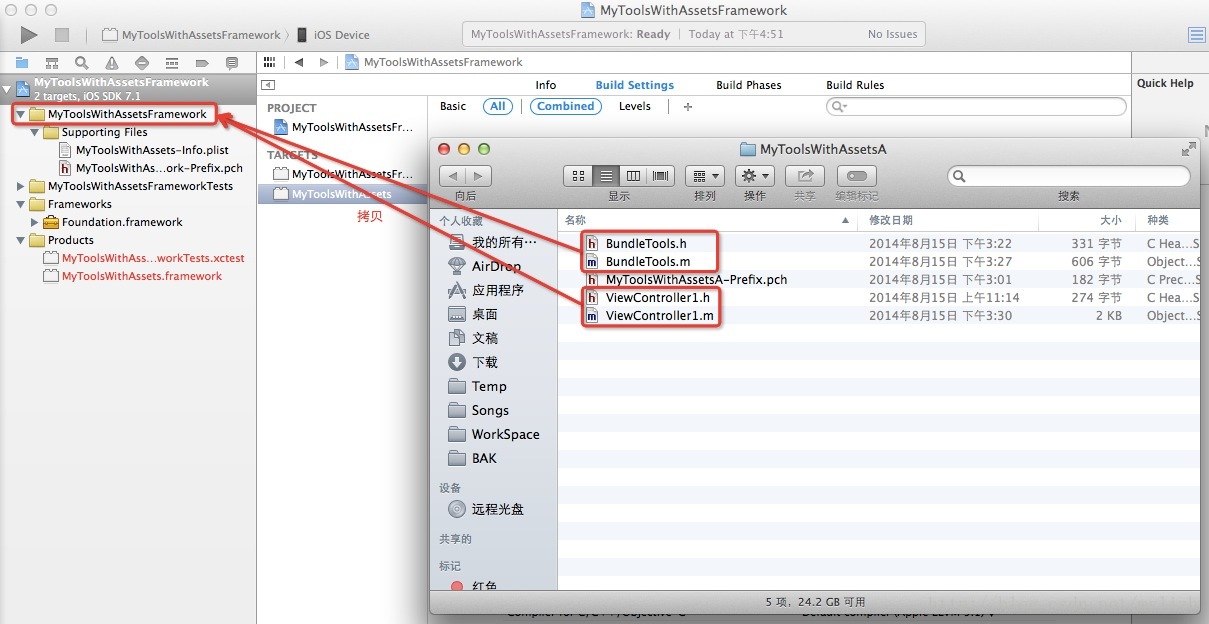Image resolution: width=1209 pixels, height=624 pixels.
Task: Open the issue navigator warning icon
Action: [112, 63]
